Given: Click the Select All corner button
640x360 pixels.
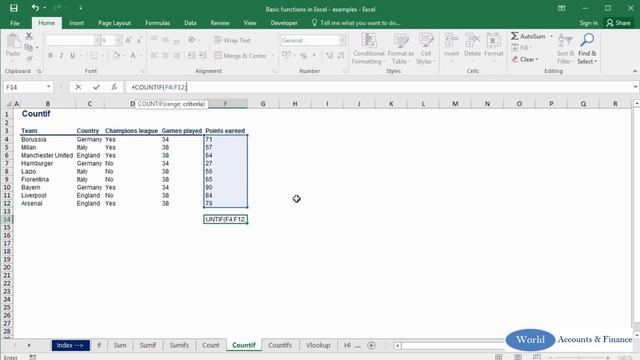Looking at the screenshot, I should click(7, 104).
